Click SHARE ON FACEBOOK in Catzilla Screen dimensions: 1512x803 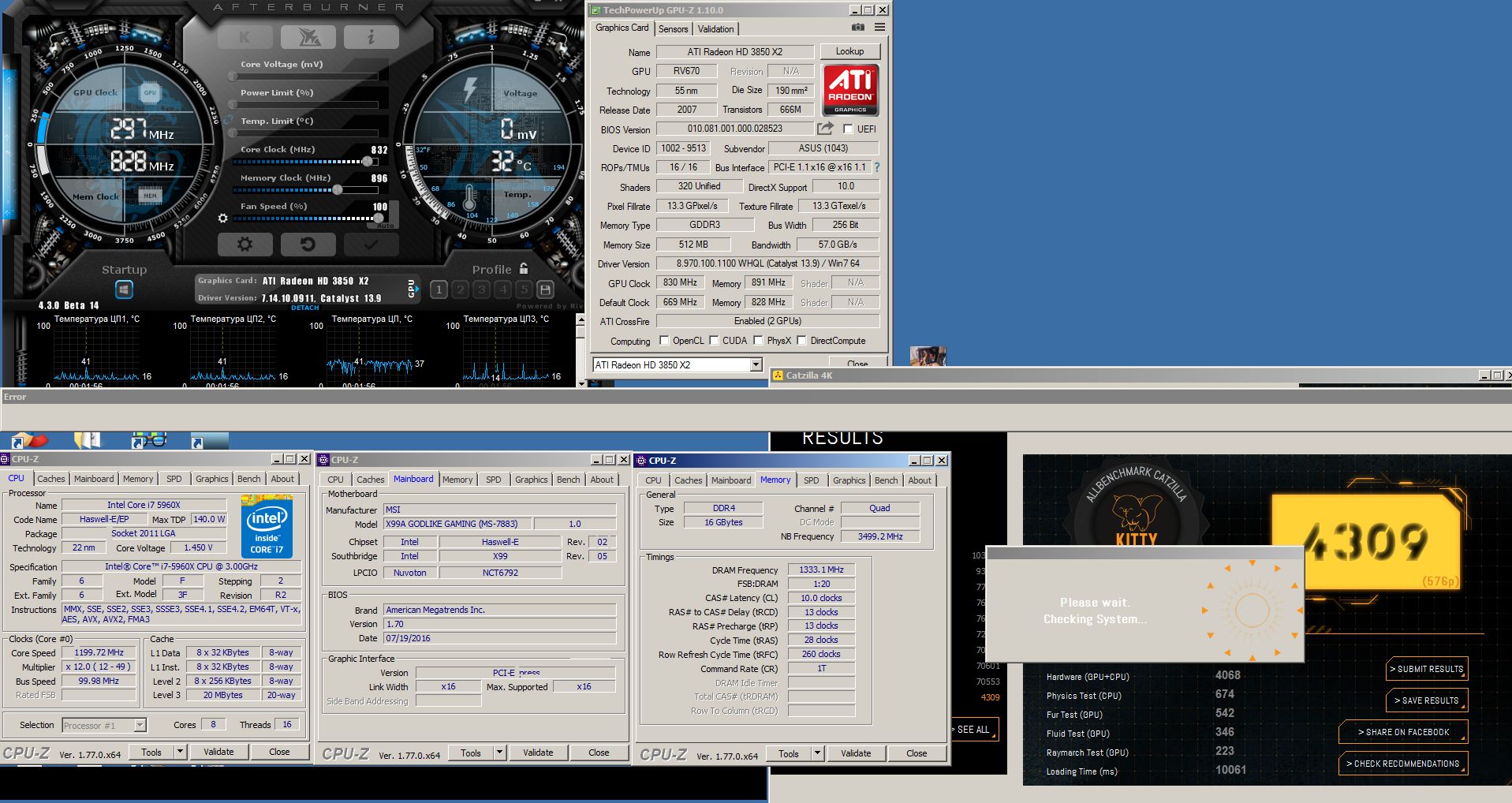(1403, 732)
